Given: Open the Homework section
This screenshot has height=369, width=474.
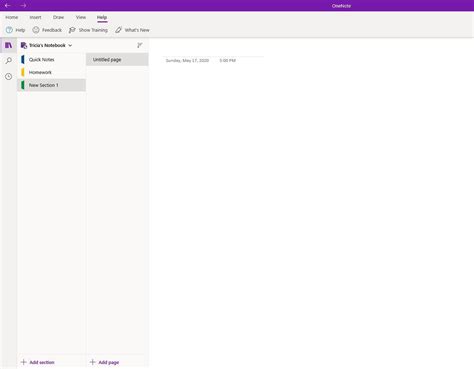Looking at the screenshot, I should coord(51,72).
